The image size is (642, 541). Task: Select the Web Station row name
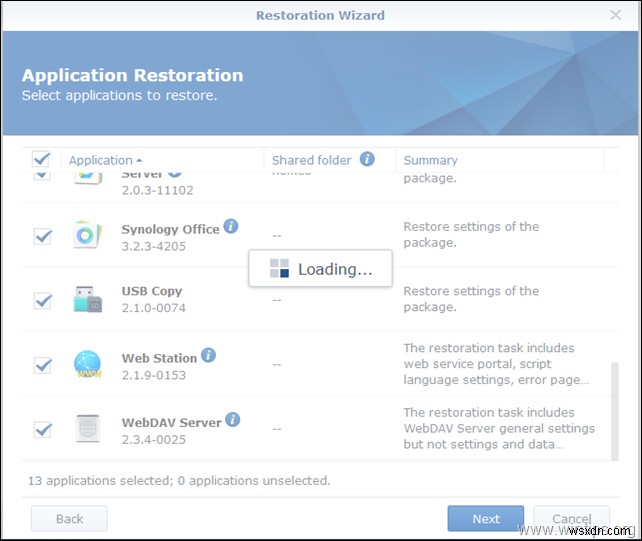[159, 358]
